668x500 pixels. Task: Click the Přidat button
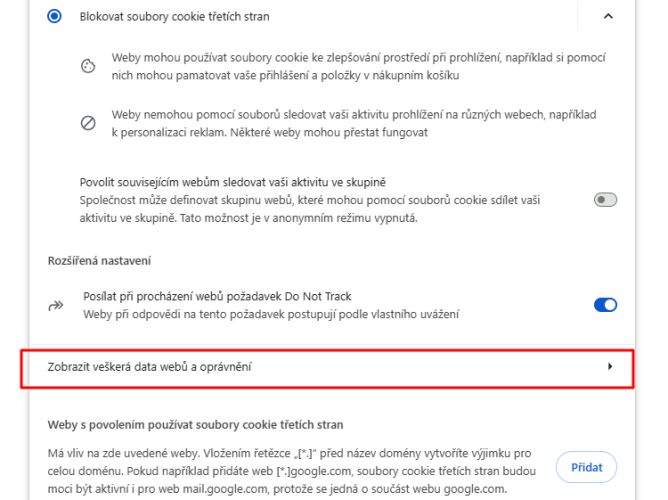click(x=586, y=467)
